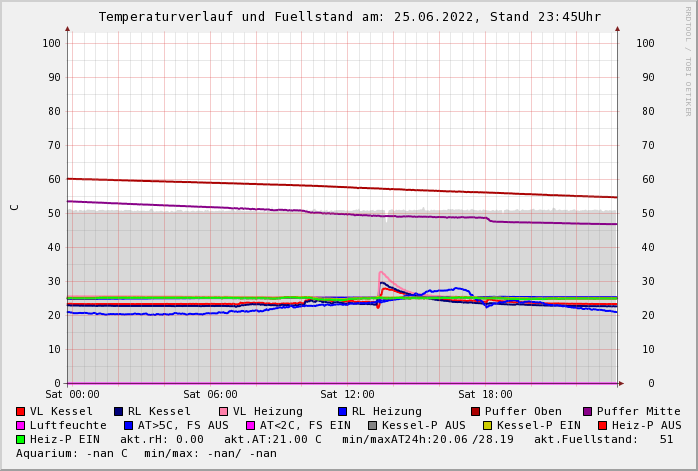Click the Kessel-P EIN yellow swatch

pyautogui.click(x=487, y=426)
